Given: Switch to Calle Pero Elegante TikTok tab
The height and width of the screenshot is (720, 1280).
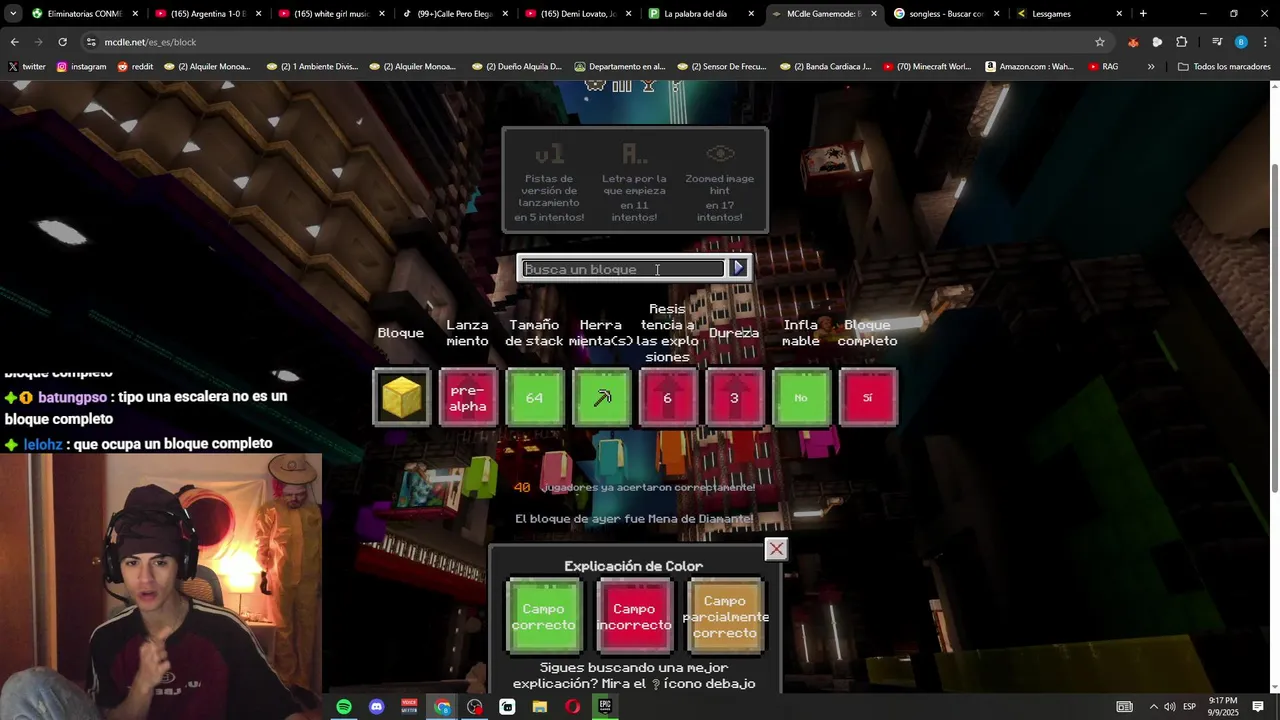Looking at the screenshot, I should [453, 14].
